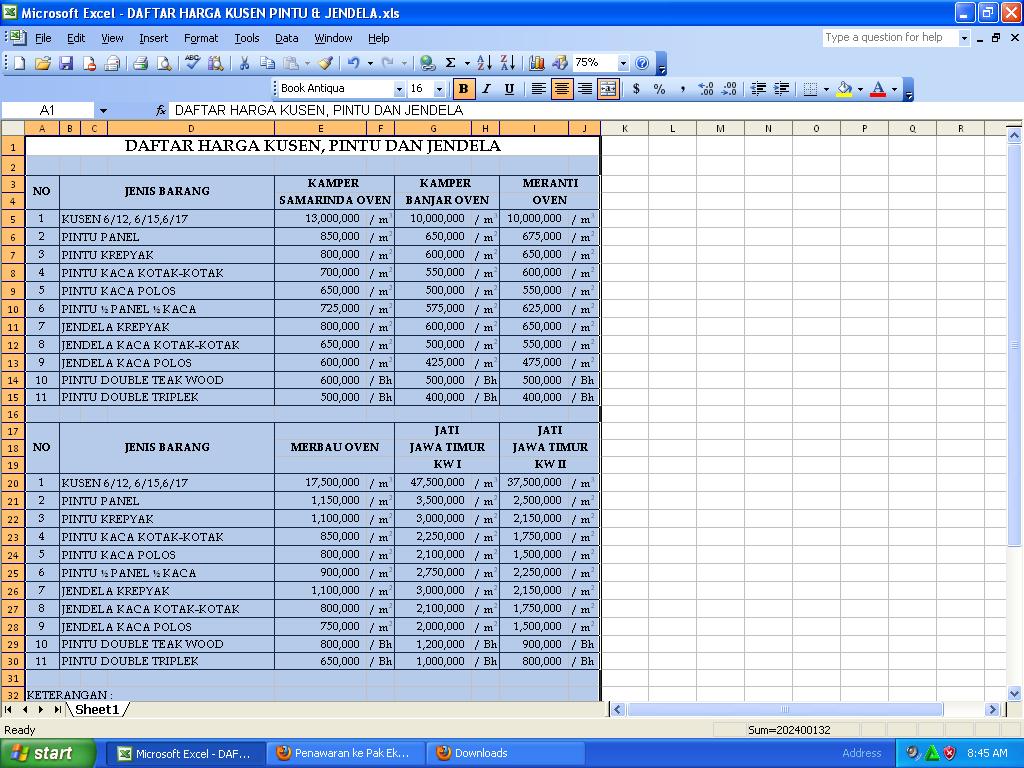Switch to Downloads taskbar window
Screen dimensions: 1024x768
(504, 754)
